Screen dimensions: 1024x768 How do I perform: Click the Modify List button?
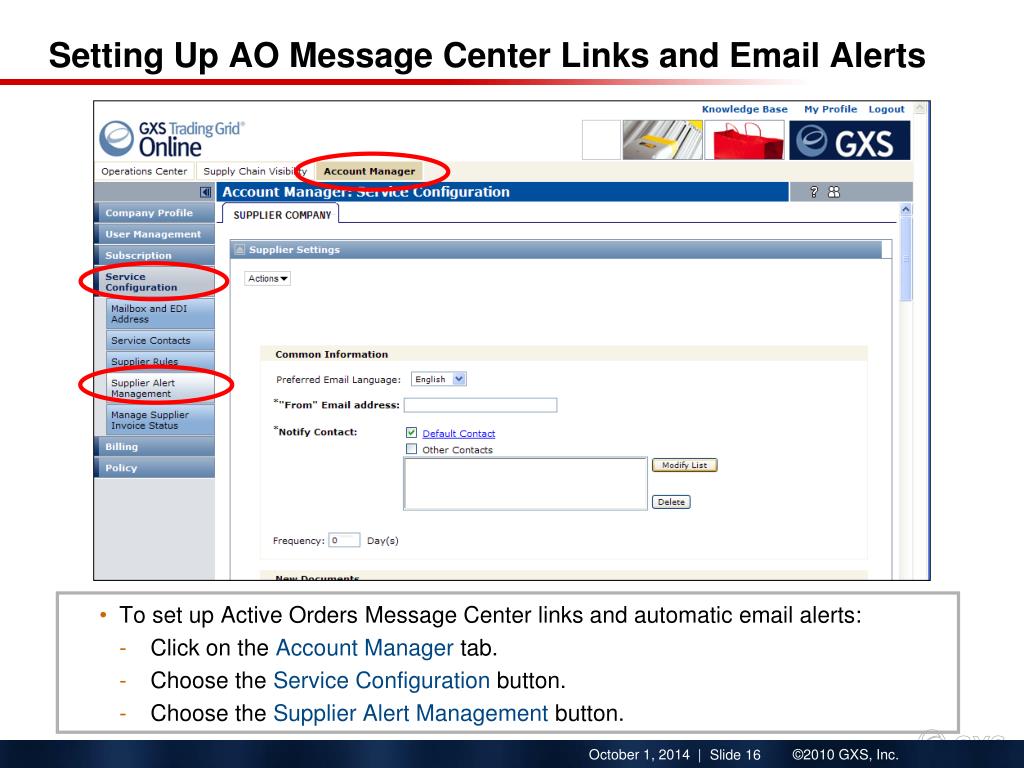(684, 465)
